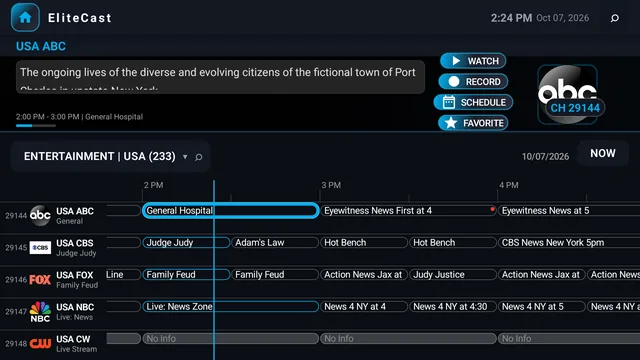The width and height of the screenshot is (640, 360).
Task: Click the 2:24 PM clock display
Action: coord(511,18)
